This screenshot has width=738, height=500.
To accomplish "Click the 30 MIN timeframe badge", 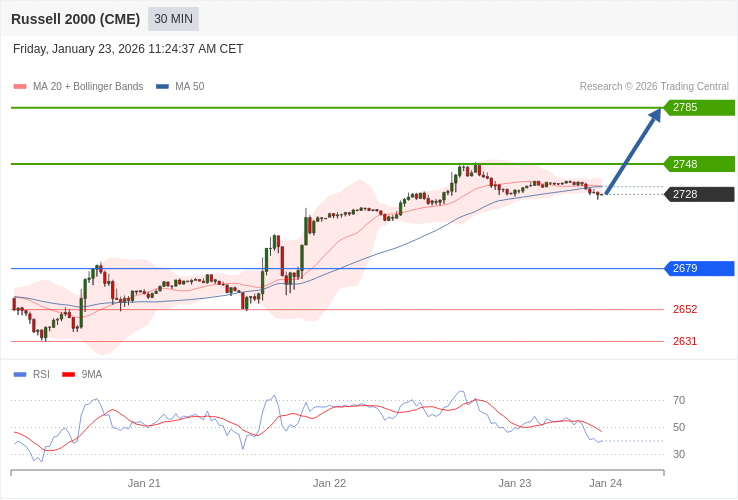I will pyautogui.click(x=173, y=19).
